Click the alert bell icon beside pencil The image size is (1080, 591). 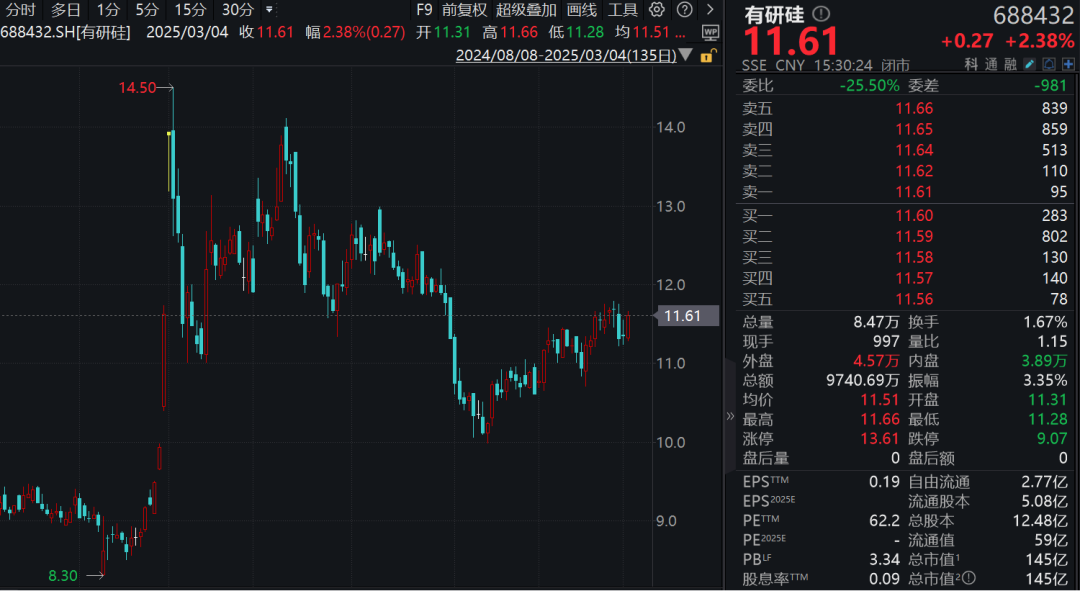[x=1049, y=64]
